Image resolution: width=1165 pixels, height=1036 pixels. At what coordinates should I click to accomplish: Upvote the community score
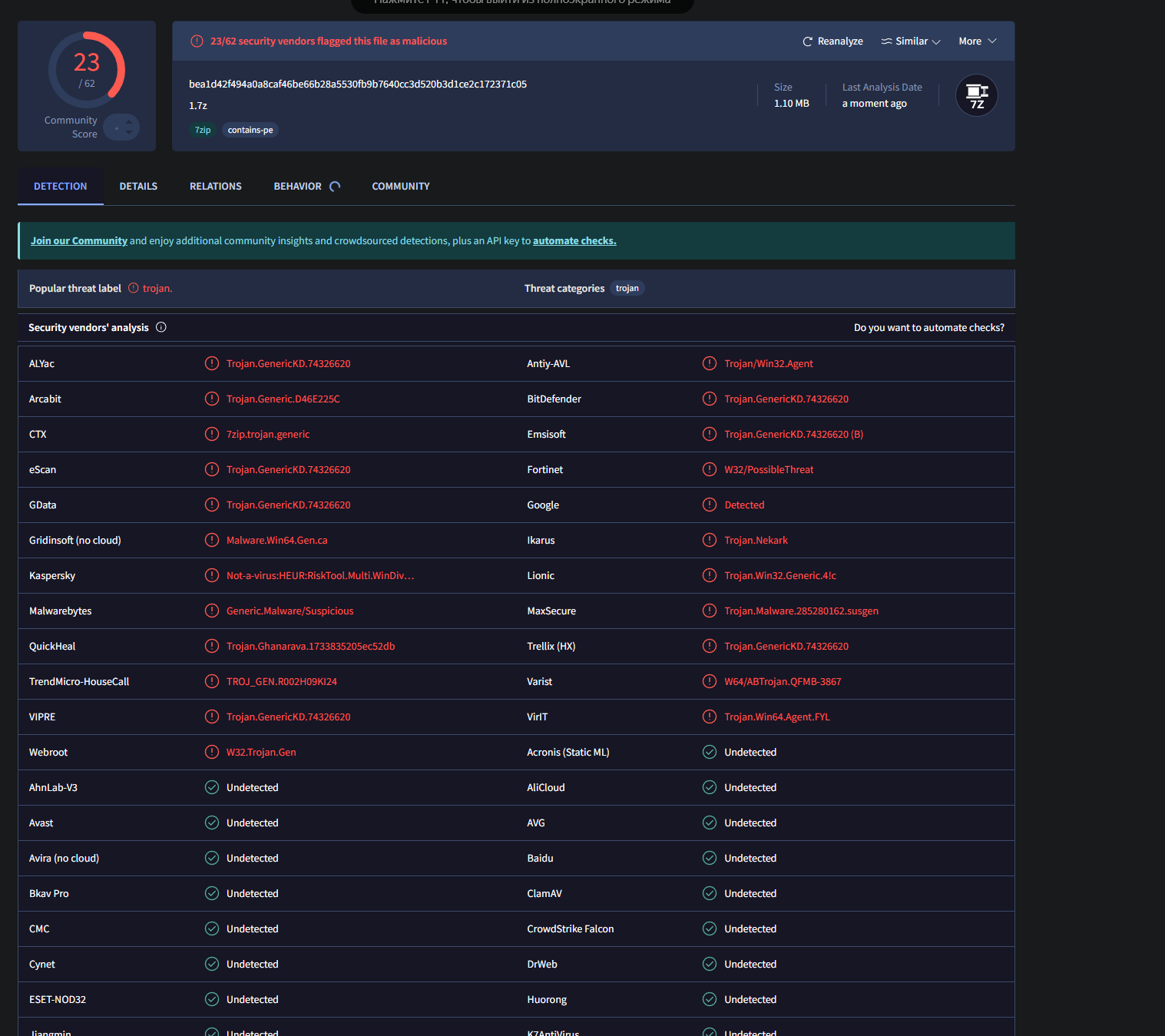[x=128, y=122]
